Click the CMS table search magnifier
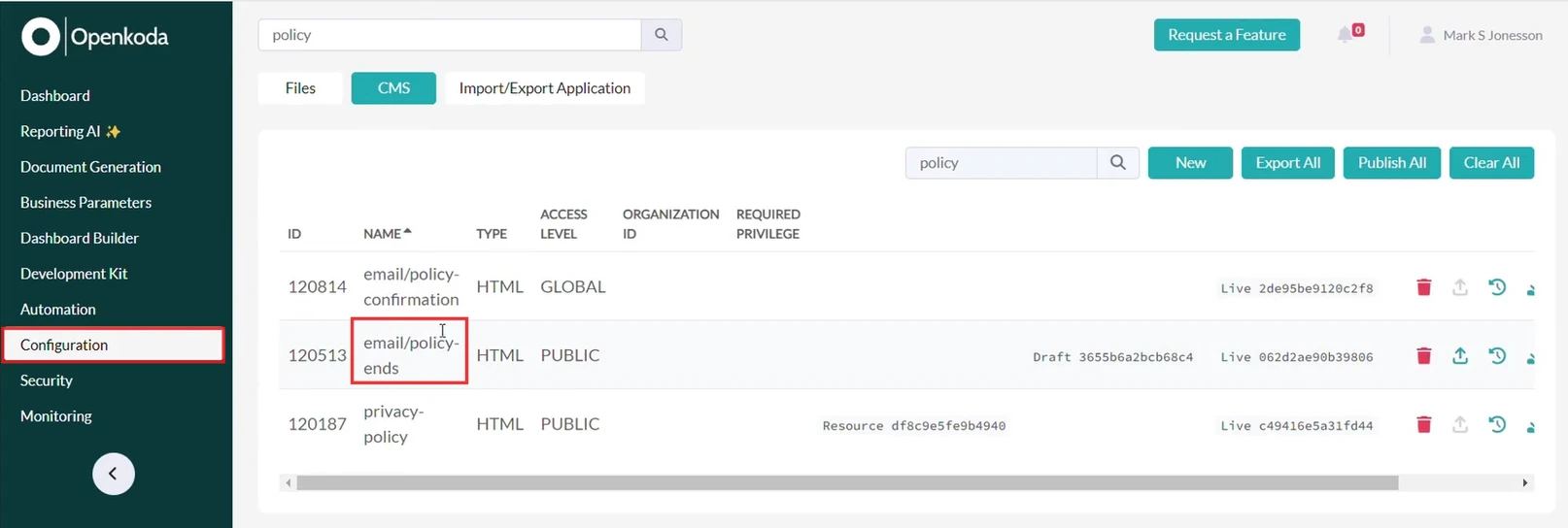The width and height of the screenshot is (1568, 528). click(x=1118, y=163)
